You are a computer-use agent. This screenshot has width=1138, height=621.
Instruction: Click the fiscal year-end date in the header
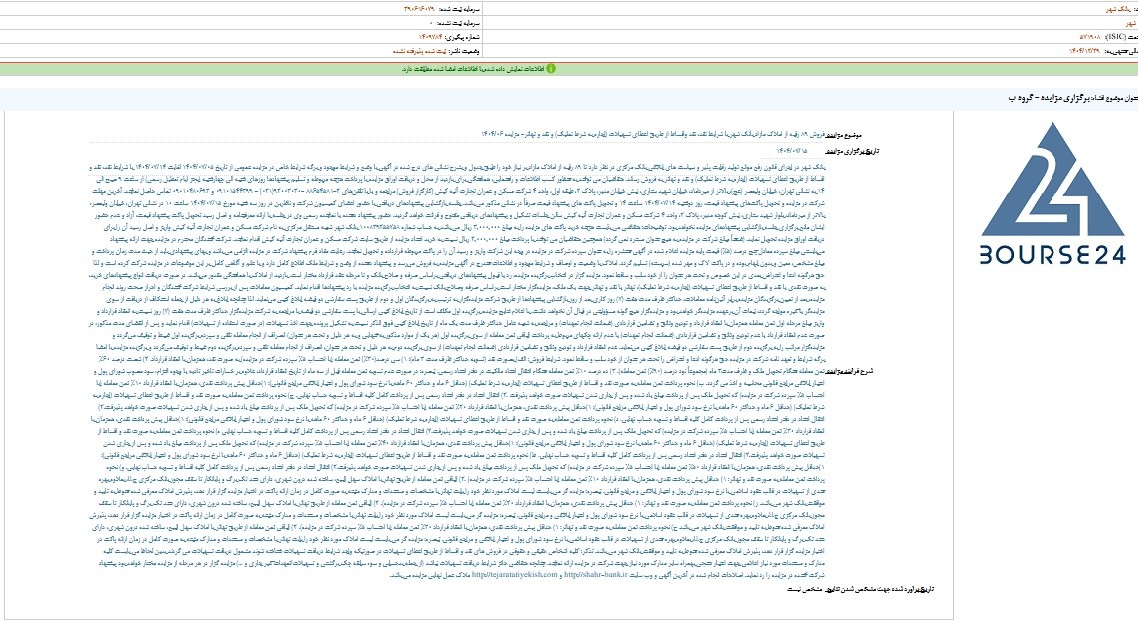pyautogui.click(x=1084, y=51)
